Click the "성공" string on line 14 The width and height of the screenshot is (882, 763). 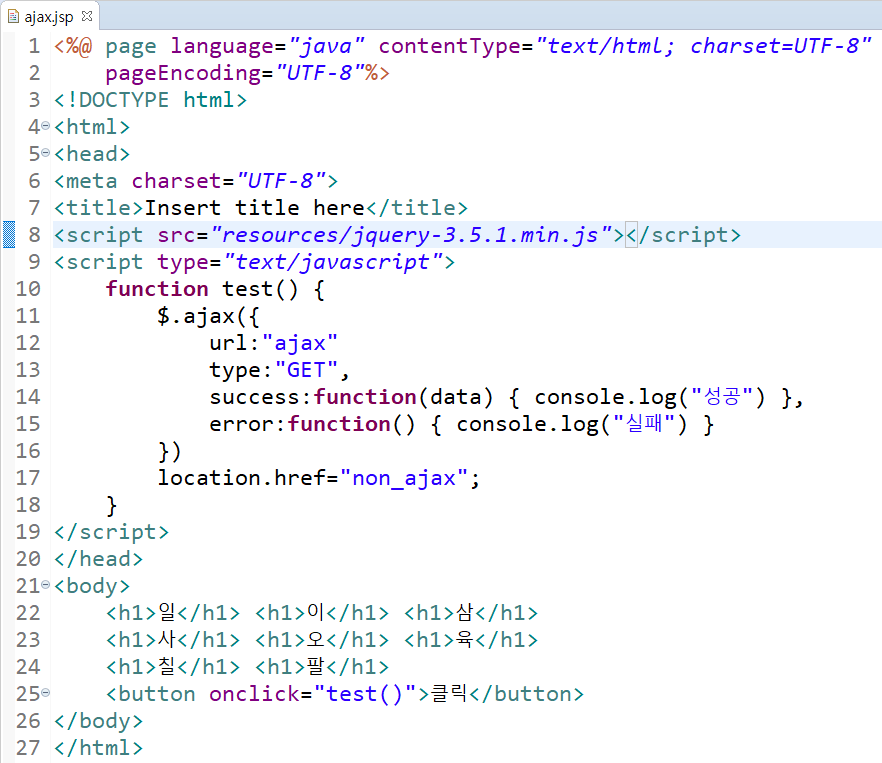click(722, 397)
